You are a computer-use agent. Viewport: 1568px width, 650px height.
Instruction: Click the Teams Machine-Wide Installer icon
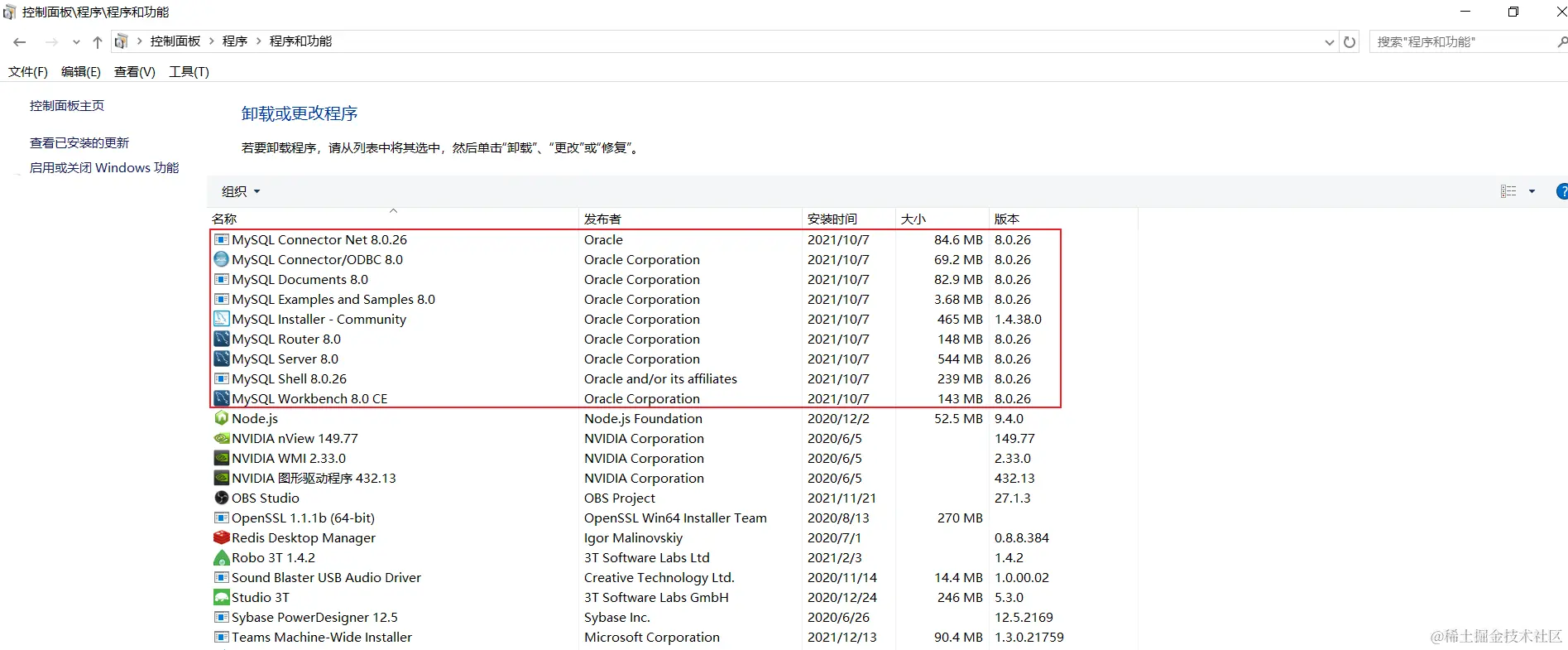(222, 637)
